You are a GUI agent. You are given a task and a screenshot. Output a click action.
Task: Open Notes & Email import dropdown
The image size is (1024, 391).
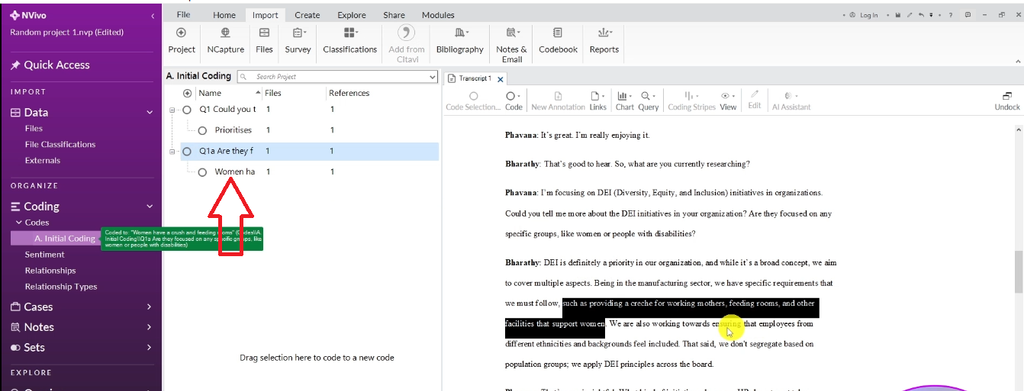pyautogui.click(x=511, y=44)
